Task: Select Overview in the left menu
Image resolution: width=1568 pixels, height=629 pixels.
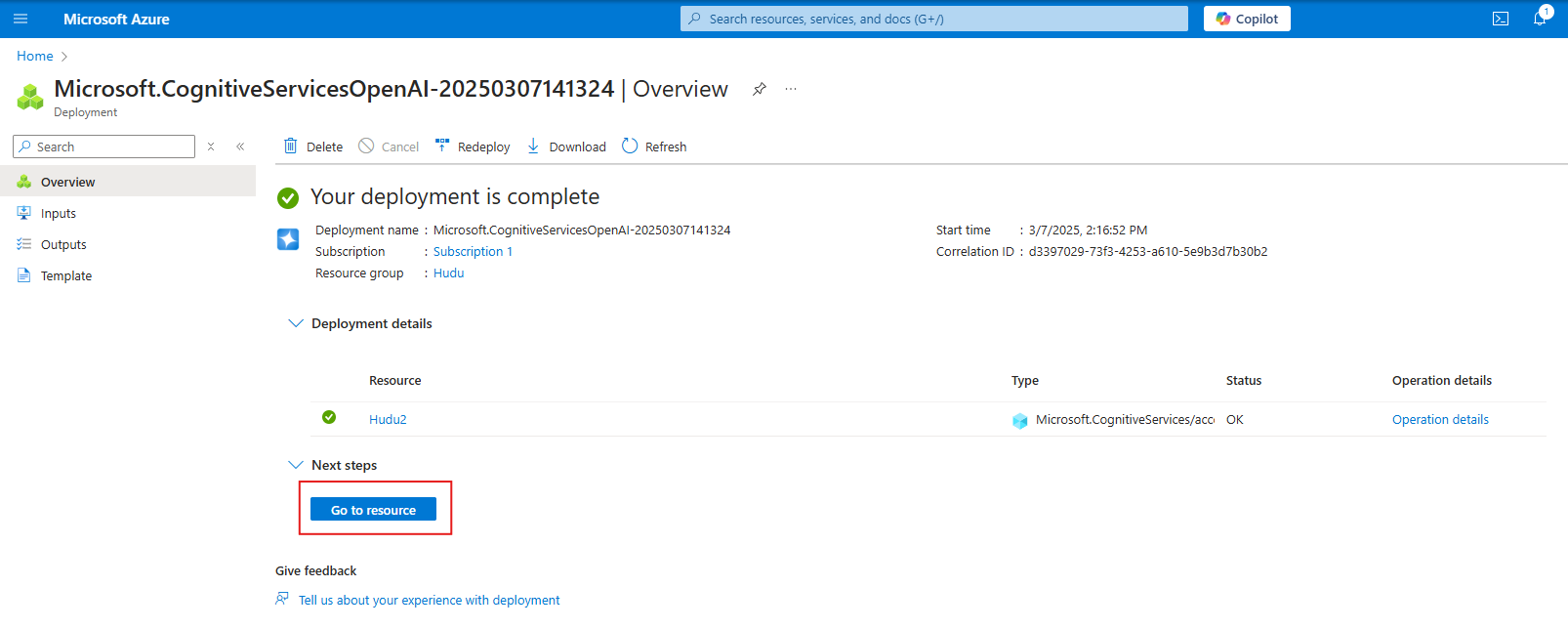Action: (128, 182)
